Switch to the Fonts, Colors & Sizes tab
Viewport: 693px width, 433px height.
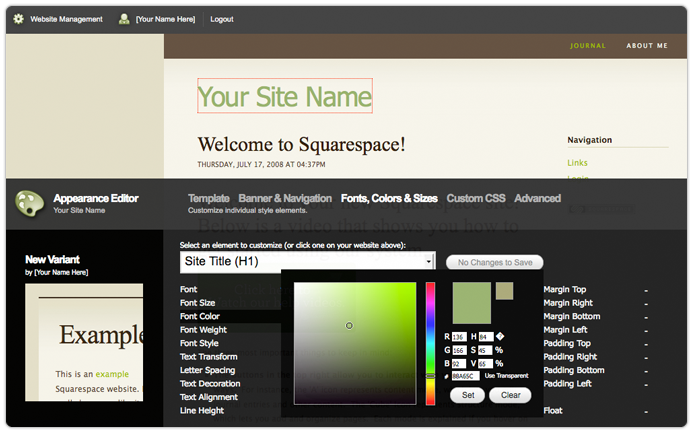(x=389, y=198)
